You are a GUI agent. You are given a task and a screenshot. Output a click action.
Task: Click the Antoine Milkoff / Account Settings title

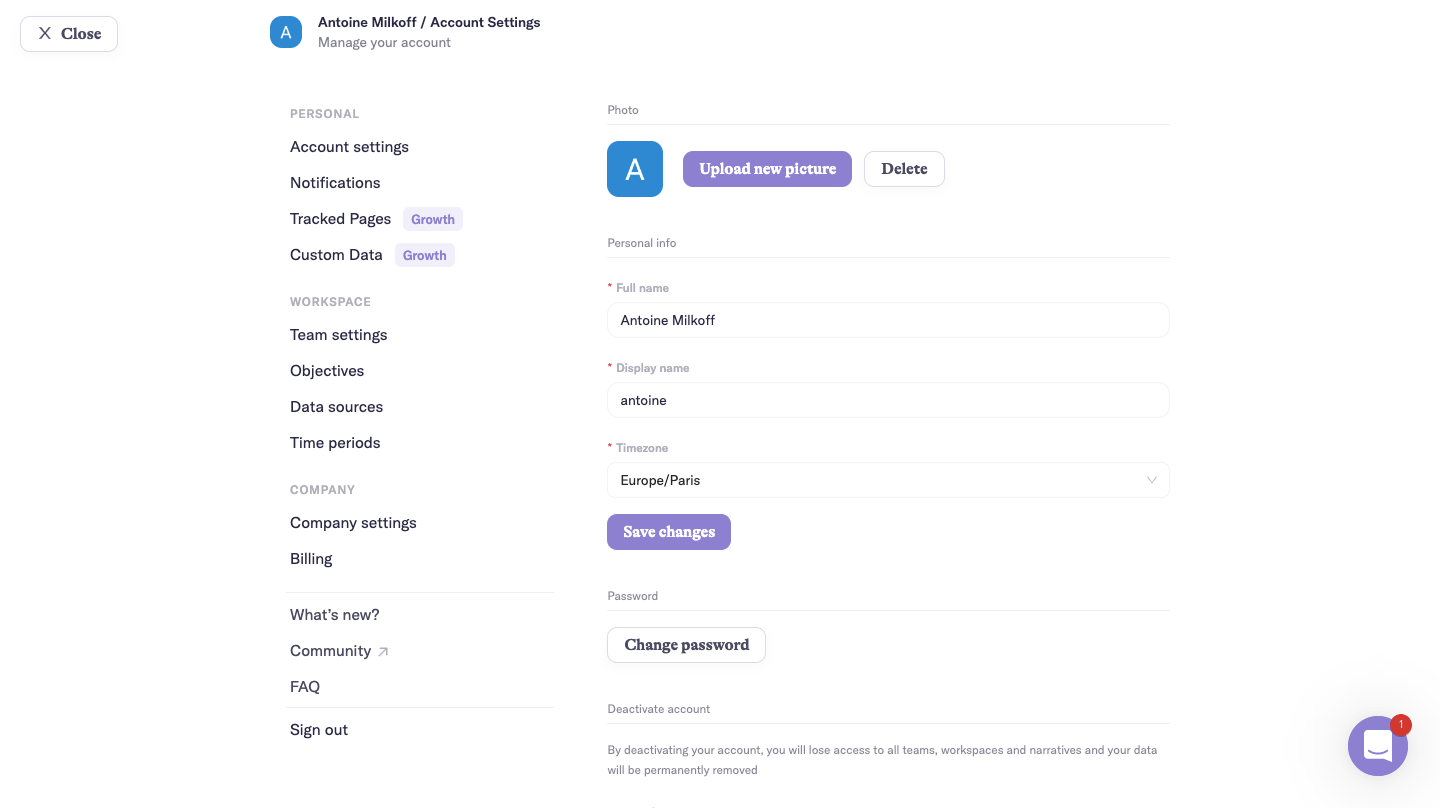[x=429, y=22]
